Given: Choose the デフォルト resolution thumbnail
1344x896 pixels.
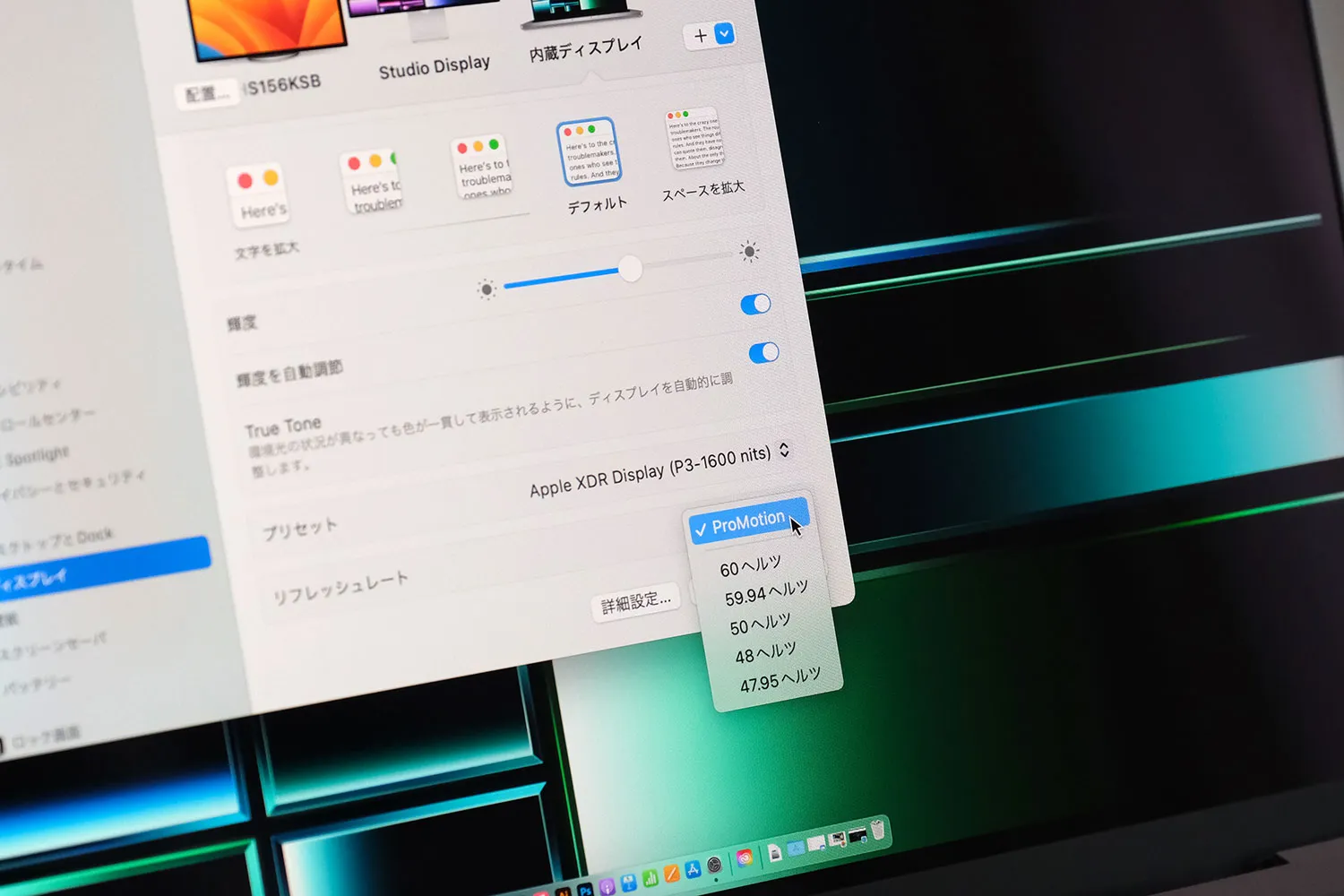Looking at the screenshot, I should (x=589, y=151).
